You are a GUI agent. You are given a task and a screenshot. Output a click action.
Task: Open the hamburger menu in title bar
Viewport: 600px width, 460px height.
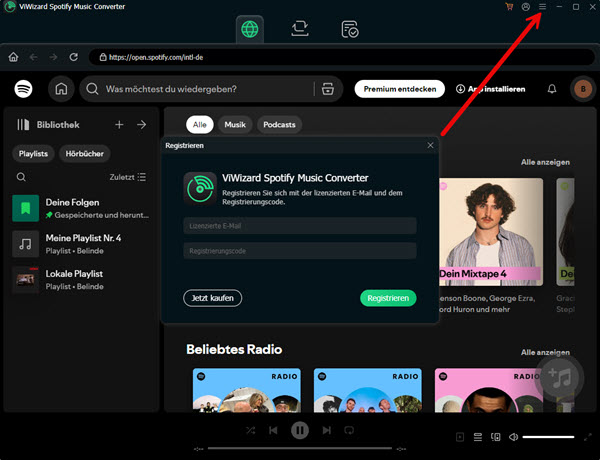tap(542, 7)
